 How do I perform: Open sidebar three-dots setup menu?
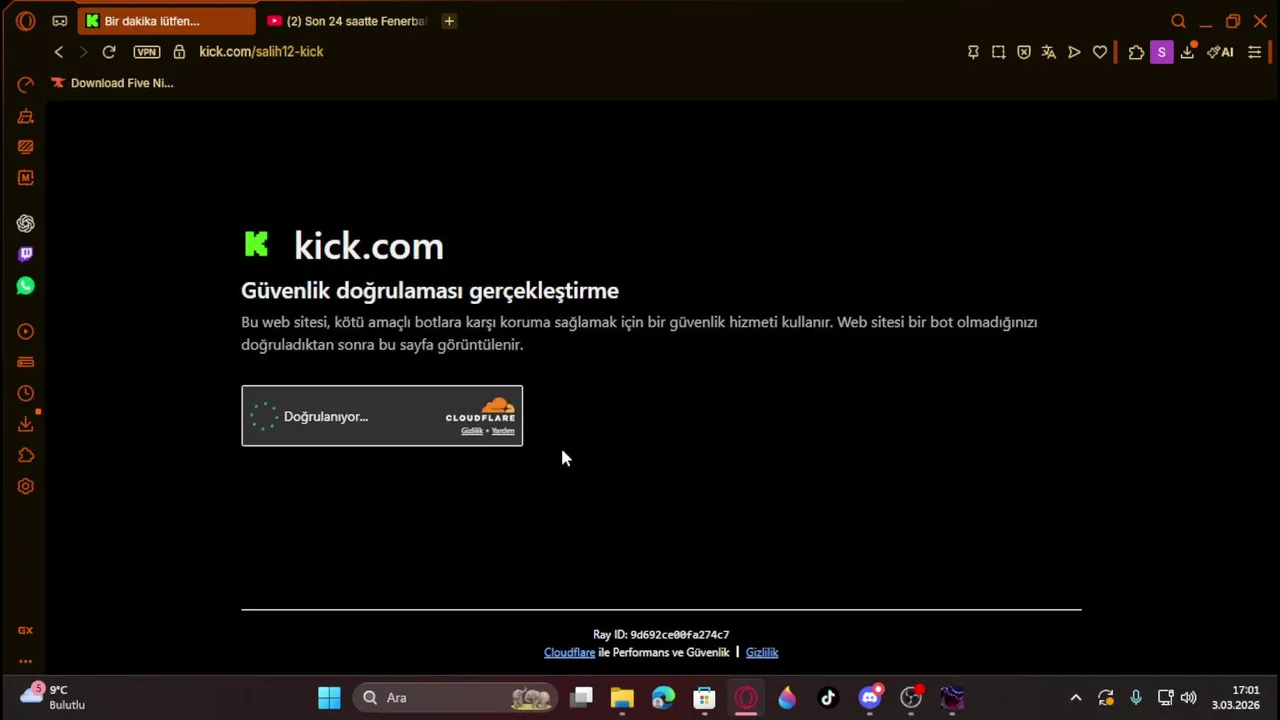(x=26, y=661)
